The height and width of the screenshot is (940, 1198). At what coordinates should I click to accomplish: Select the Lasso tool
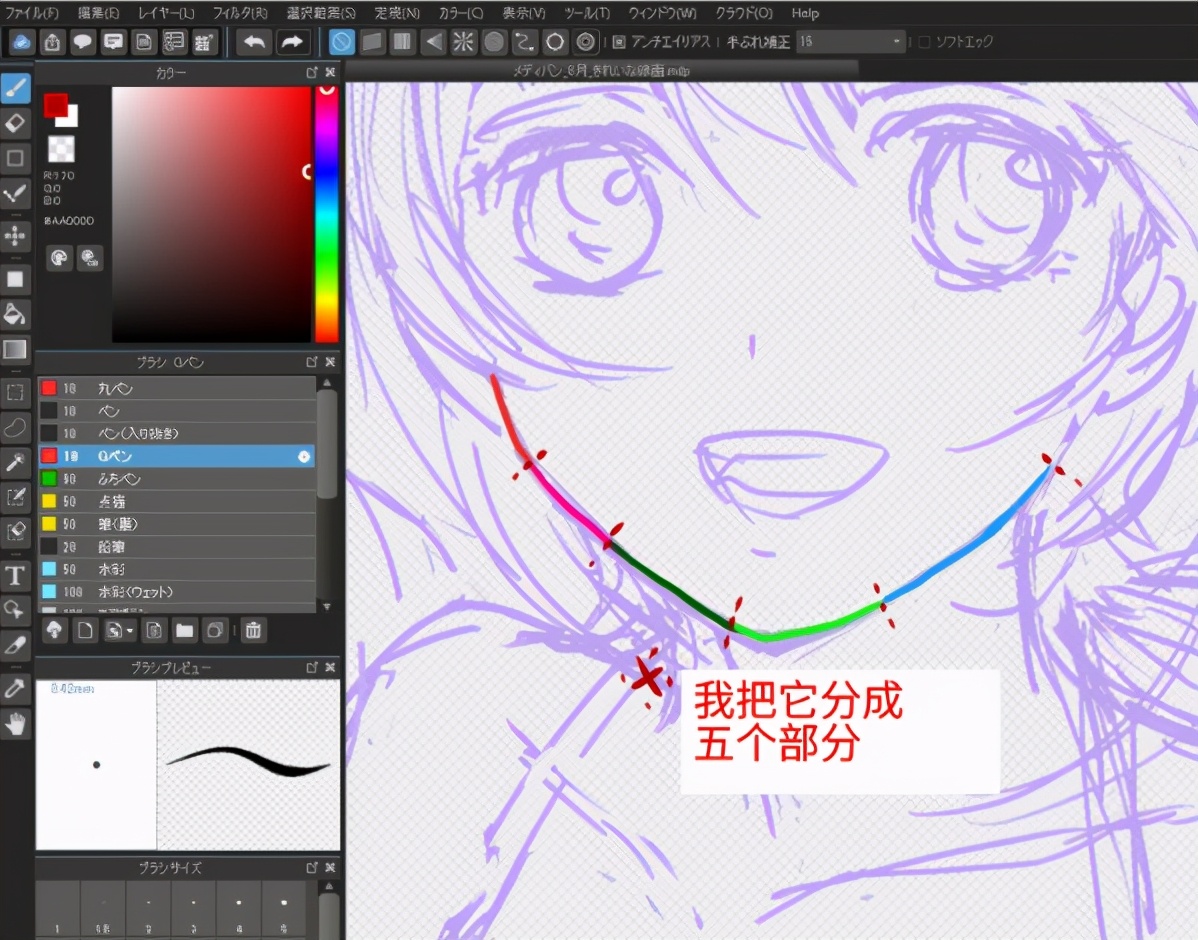coord(15,427)
